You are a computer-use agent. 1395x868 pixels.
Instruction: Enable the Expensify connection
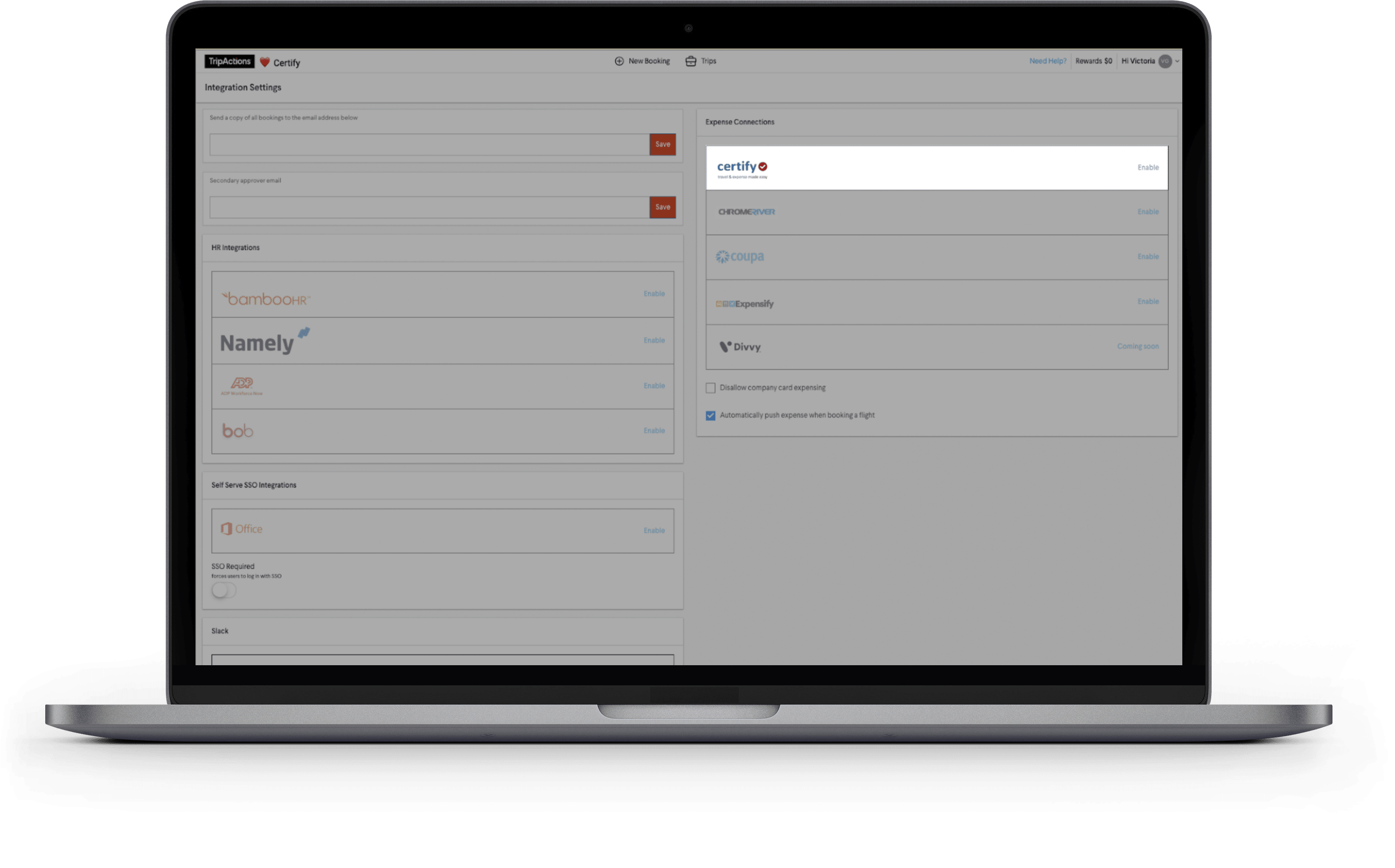pyautogui.click(x=1147, y=302)
